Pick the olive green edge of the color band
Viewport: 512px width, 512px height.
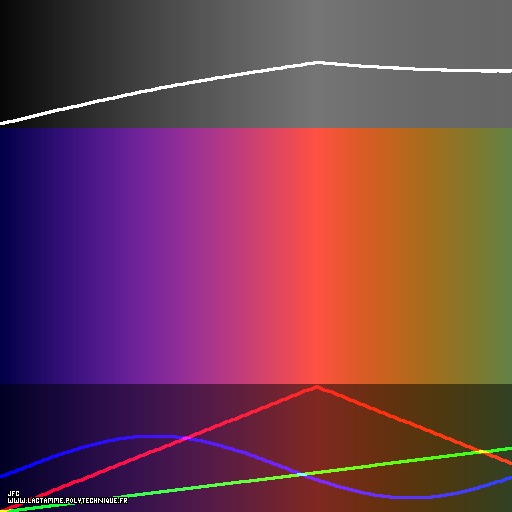point(505,256)
